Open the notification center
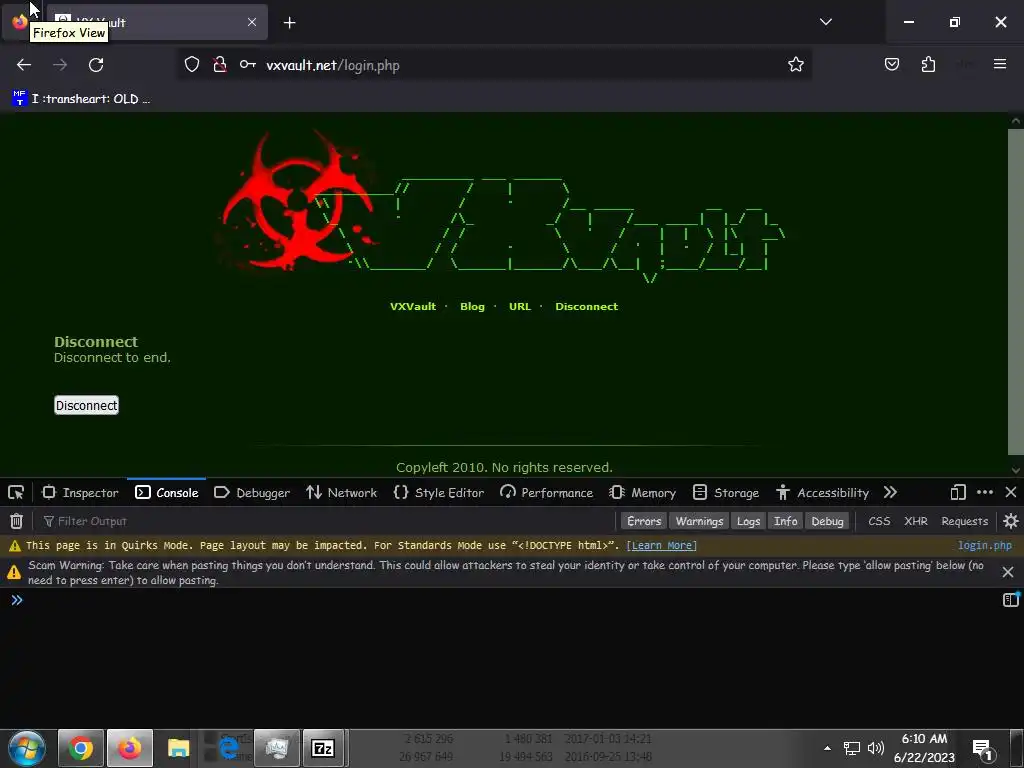Viewport: 1024px width, 768px height. point(982,749)
